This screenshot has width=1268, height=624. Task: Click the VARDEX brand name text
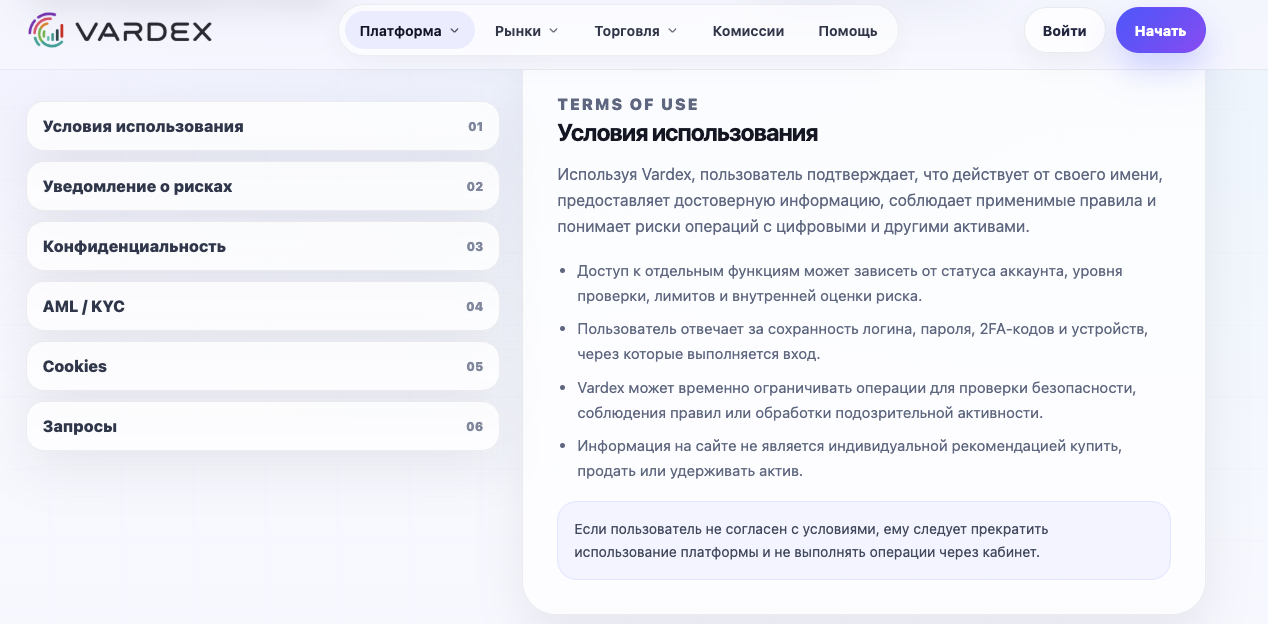click(144, 32)
